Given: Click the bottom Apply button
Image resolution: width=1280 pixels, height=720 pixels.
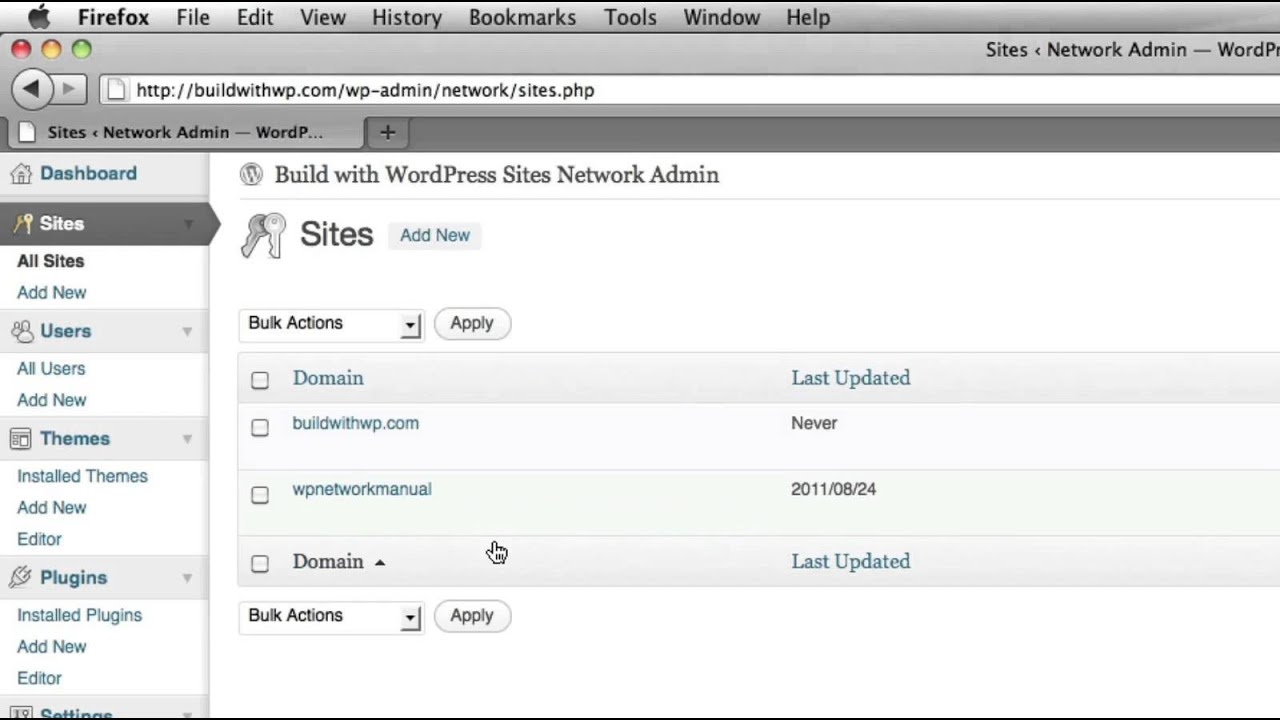Looking at the screenshot, I should pyautogui.click(x=472, y=616).
